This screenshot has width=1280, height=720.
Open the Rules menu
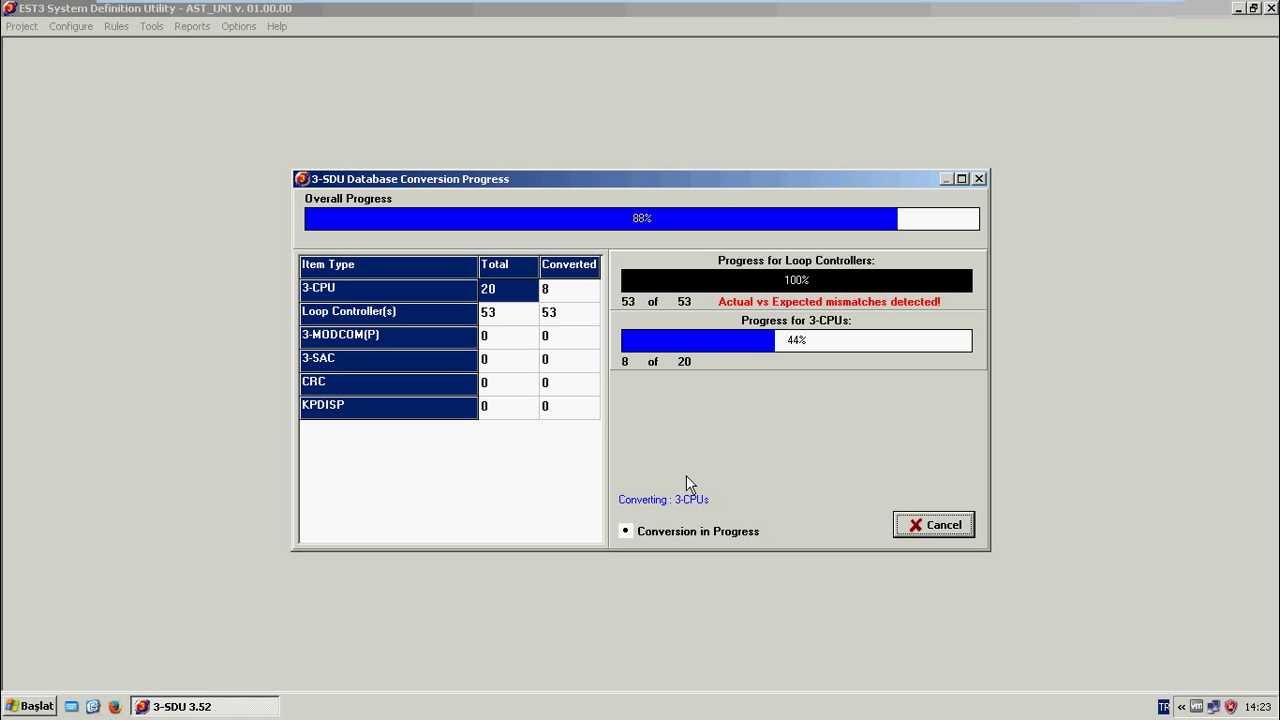[x=116, y=26]
